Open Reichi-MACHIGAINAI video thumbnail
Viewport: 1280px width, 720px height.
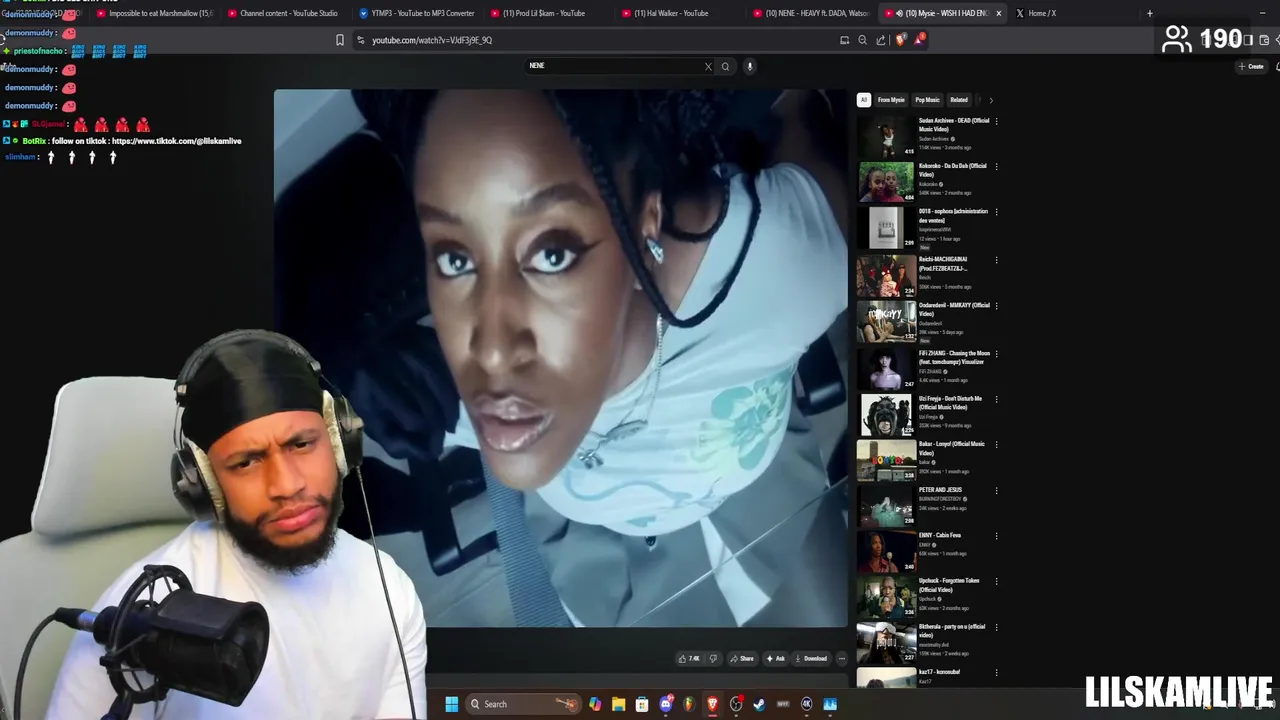[x=886, y=276]
